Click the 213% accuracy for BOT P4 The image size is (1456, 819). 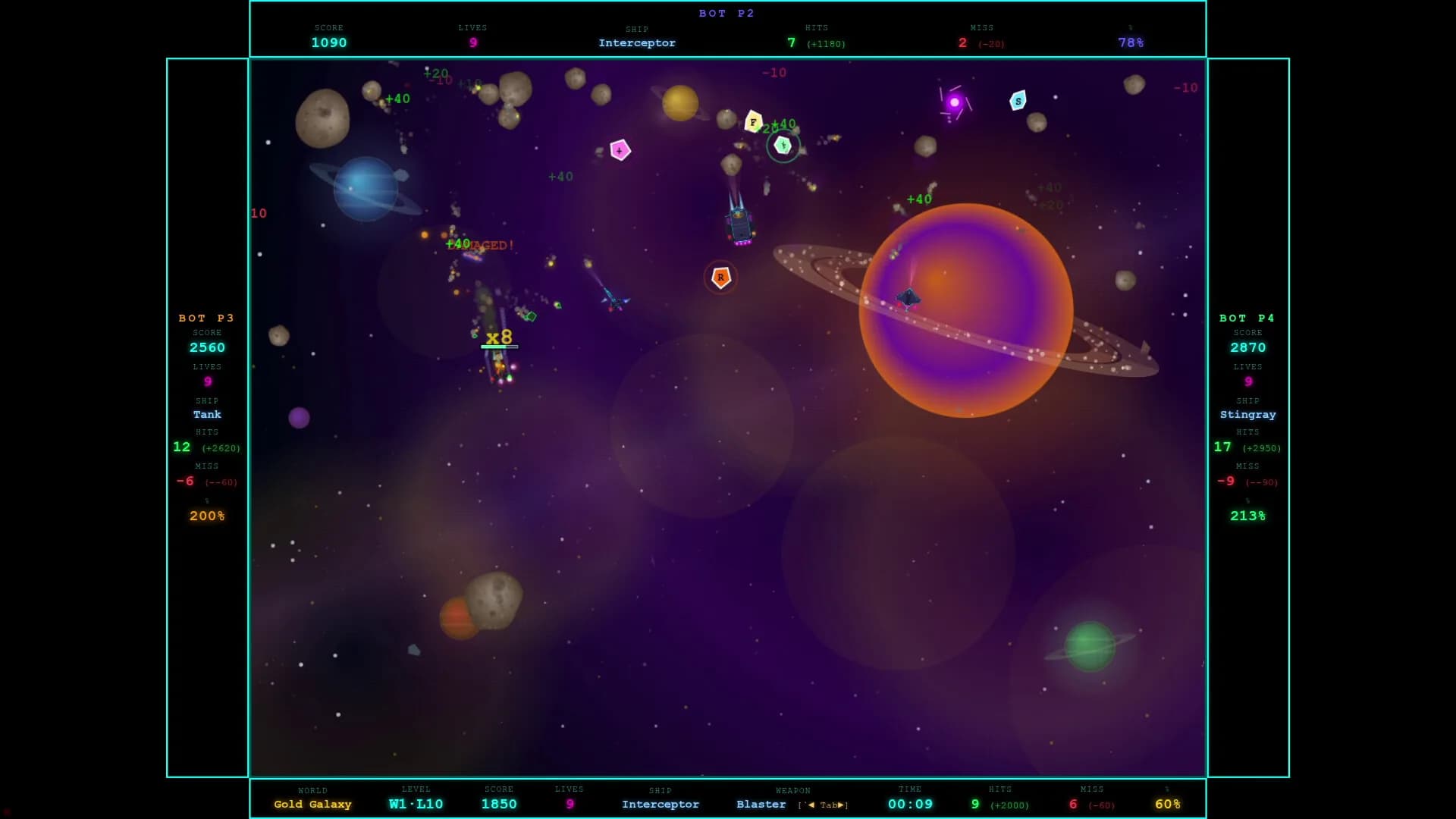[x=1247, y=516]
